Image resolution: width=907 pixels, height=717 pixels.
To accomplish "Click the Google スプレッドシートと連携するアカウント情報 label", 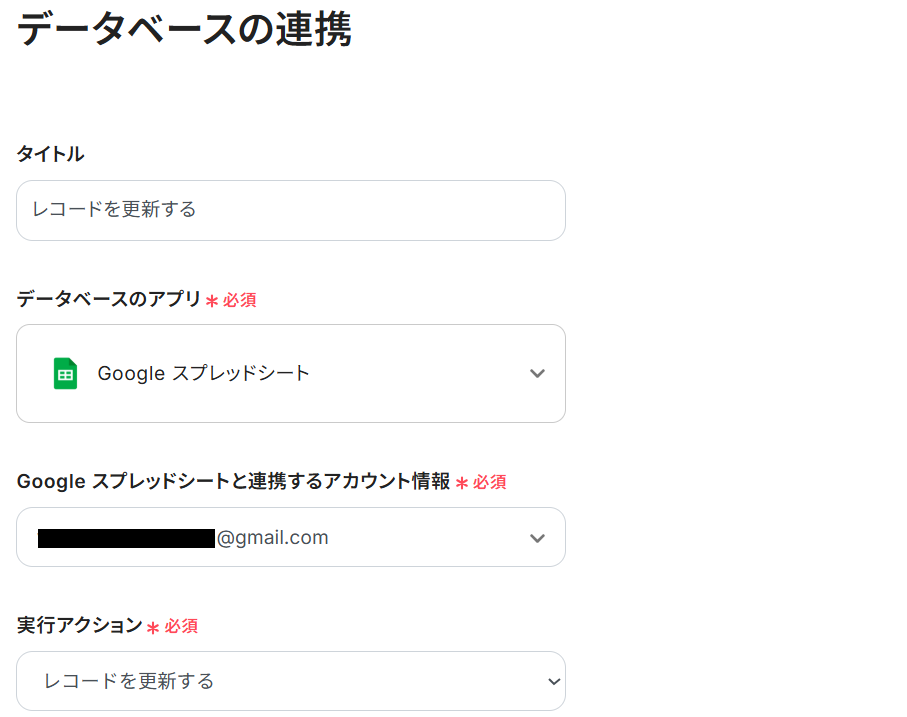I will pos(233,481).
